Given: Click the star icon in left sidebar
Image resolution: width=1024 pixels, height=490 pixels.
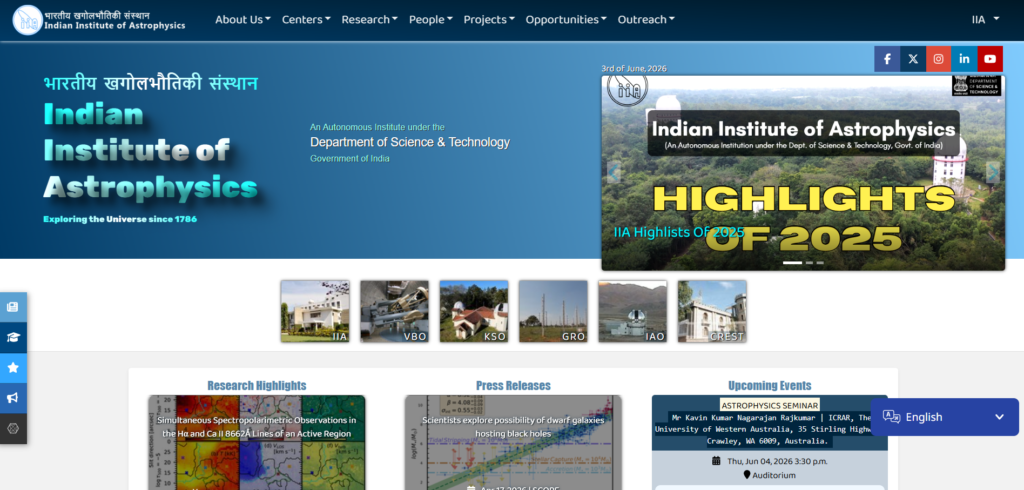Looking at the screenshot, I should click(13, 368).
